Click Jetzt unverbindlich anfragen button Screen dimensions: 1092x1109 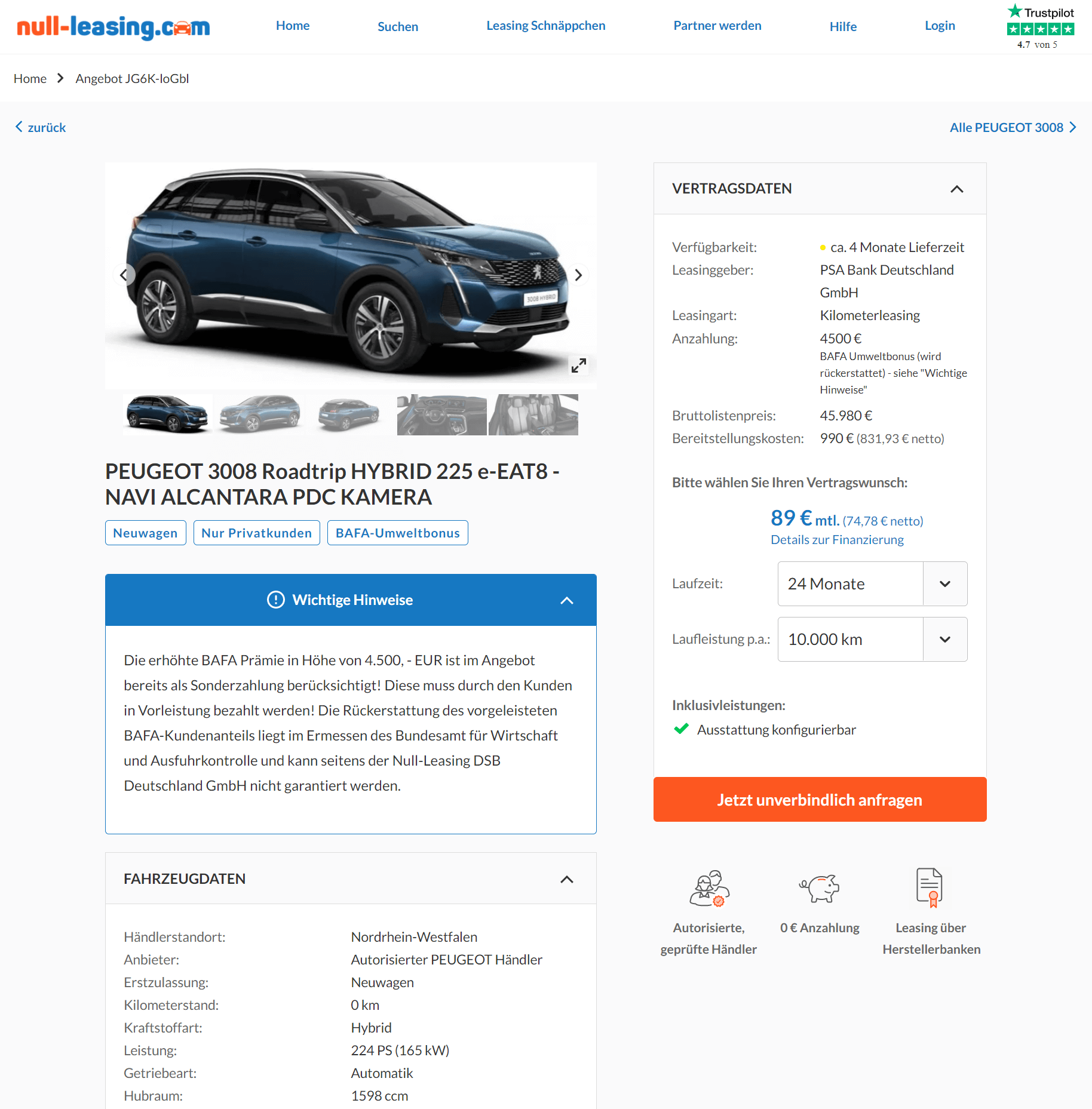tap(820, 799)
